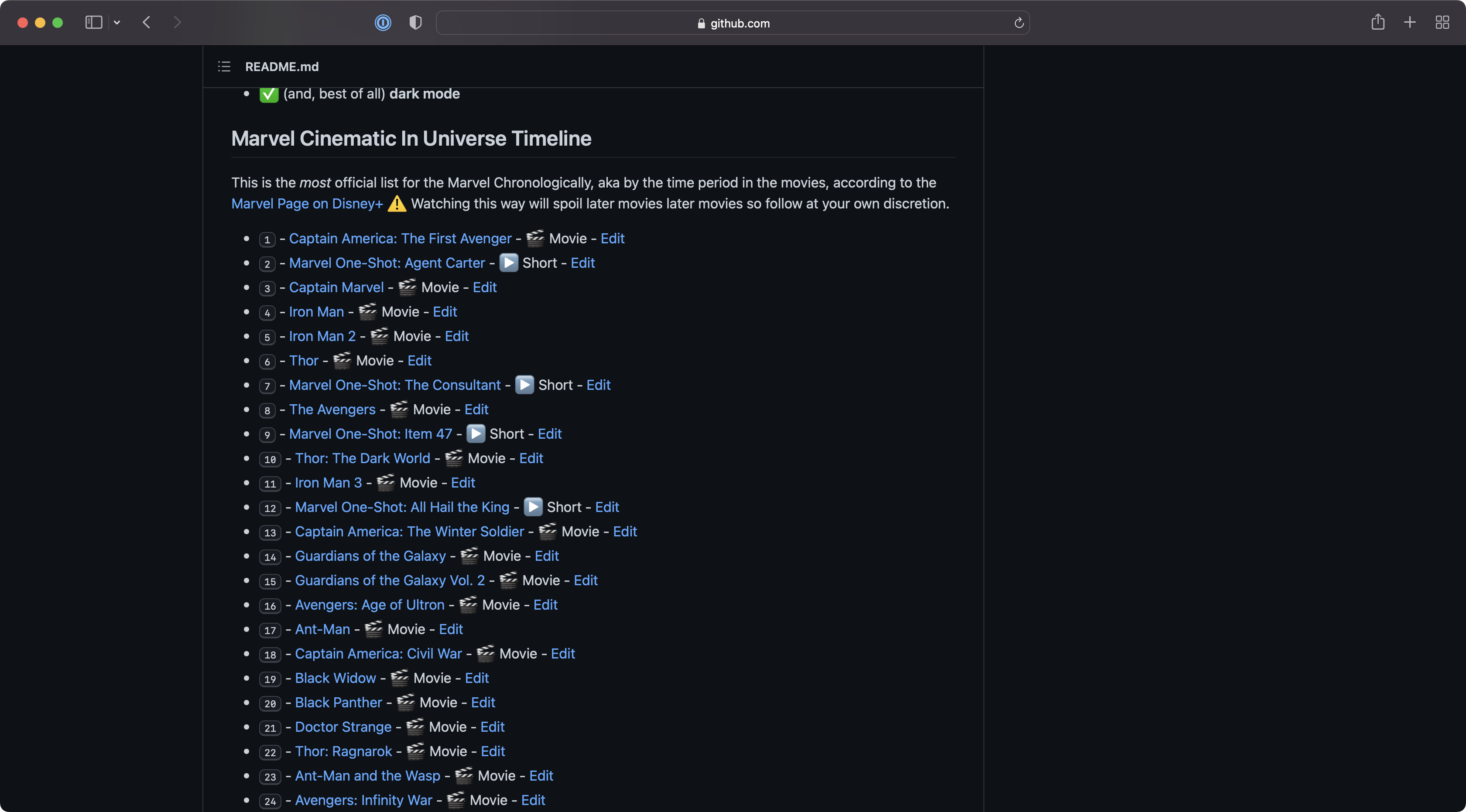The width and height of the screenshot is (1466, 812).
Task: Click Edit on the Iron Man 2 row
Action: click(x=456, y=337)
